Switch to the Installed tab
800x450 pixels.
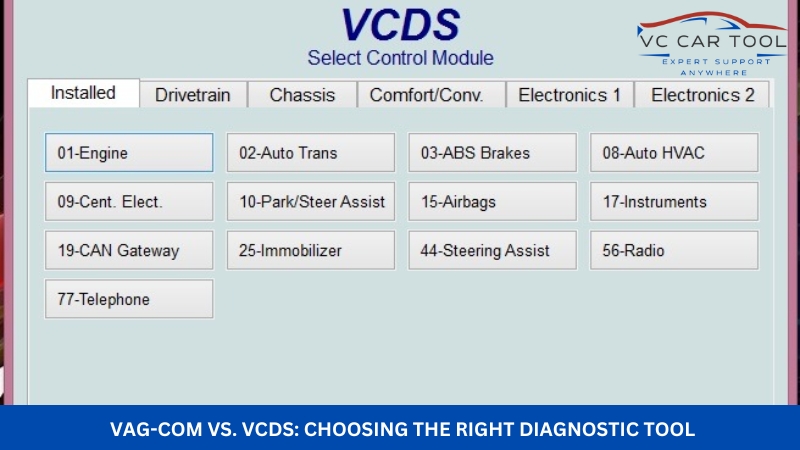pos(83,93)
